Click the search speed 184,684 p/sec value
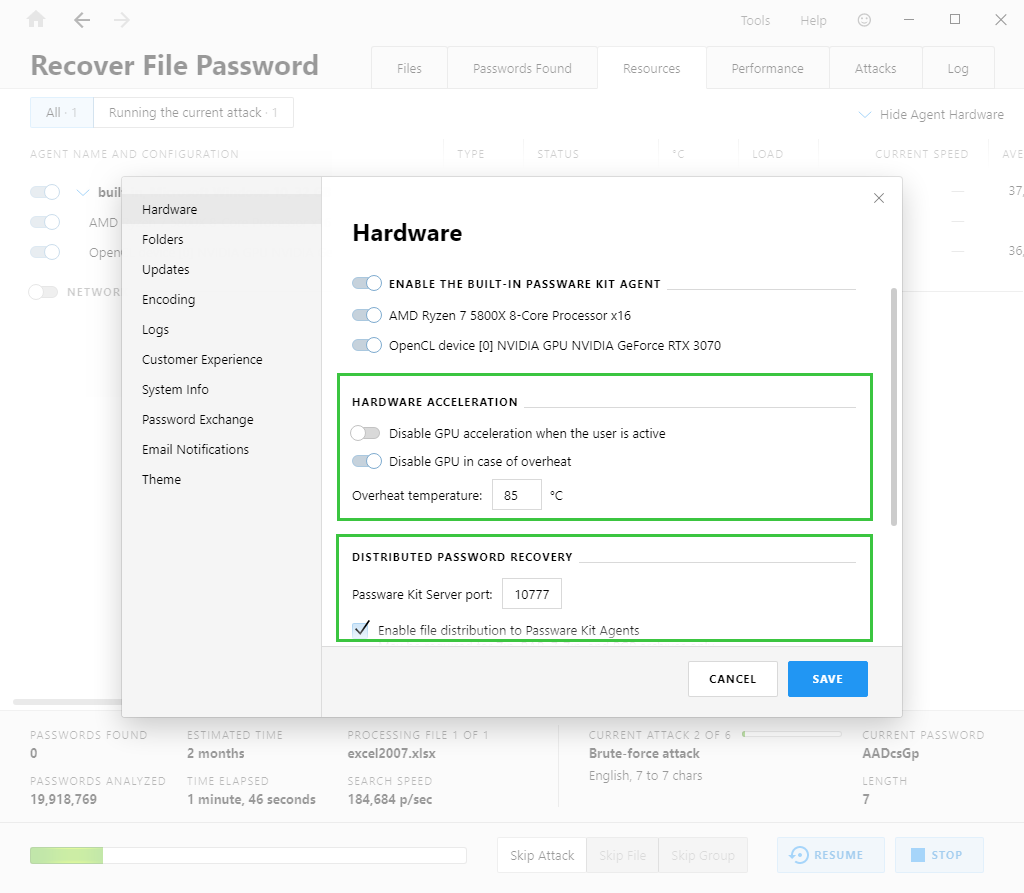Image resolution: width=1024 pixels, height=893 pixels. (x=390, y=799)
